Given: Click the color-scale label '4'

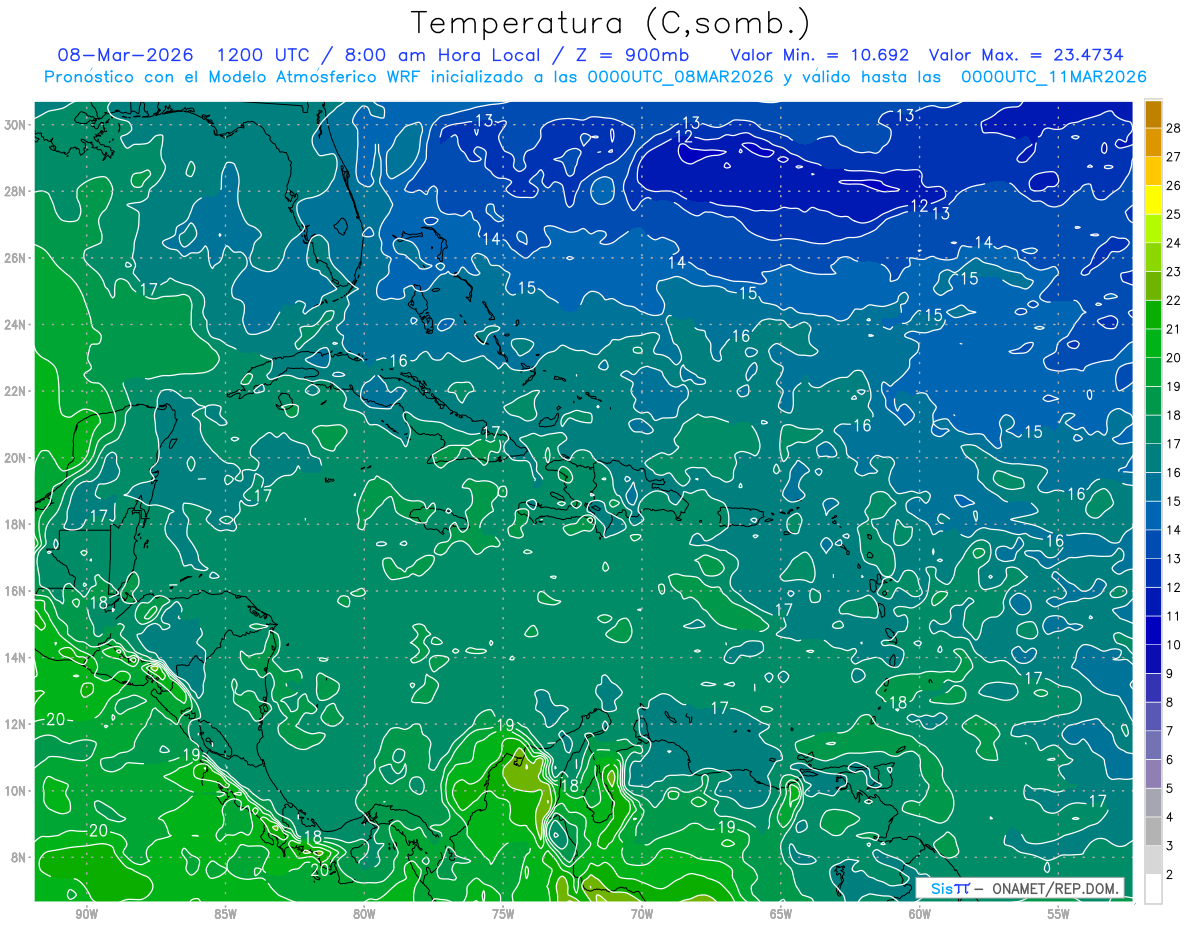Looking at the screenshot, I should [x=1171, y=817].
